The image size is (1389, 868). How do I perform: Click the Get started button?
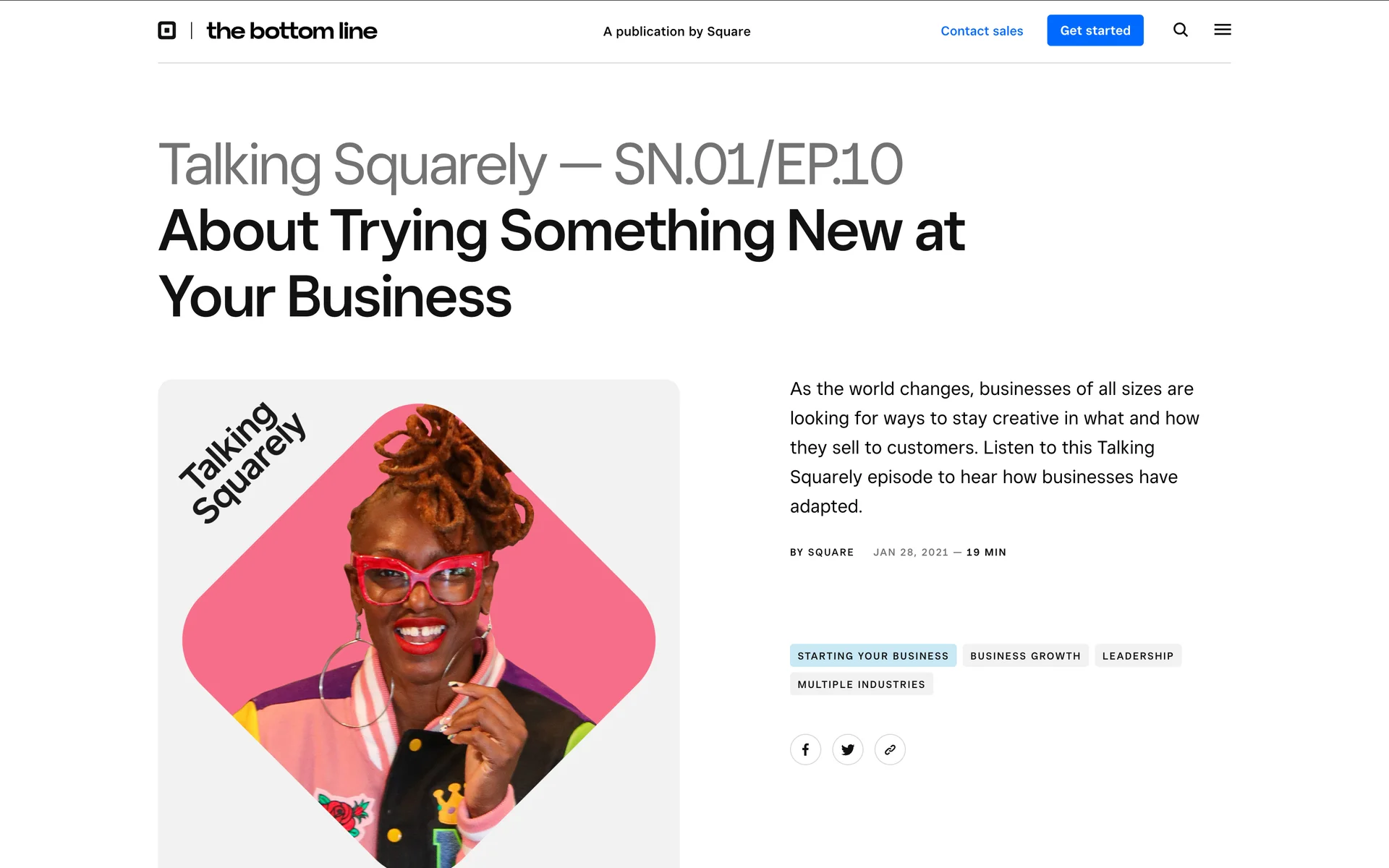tap(1095, 30)
